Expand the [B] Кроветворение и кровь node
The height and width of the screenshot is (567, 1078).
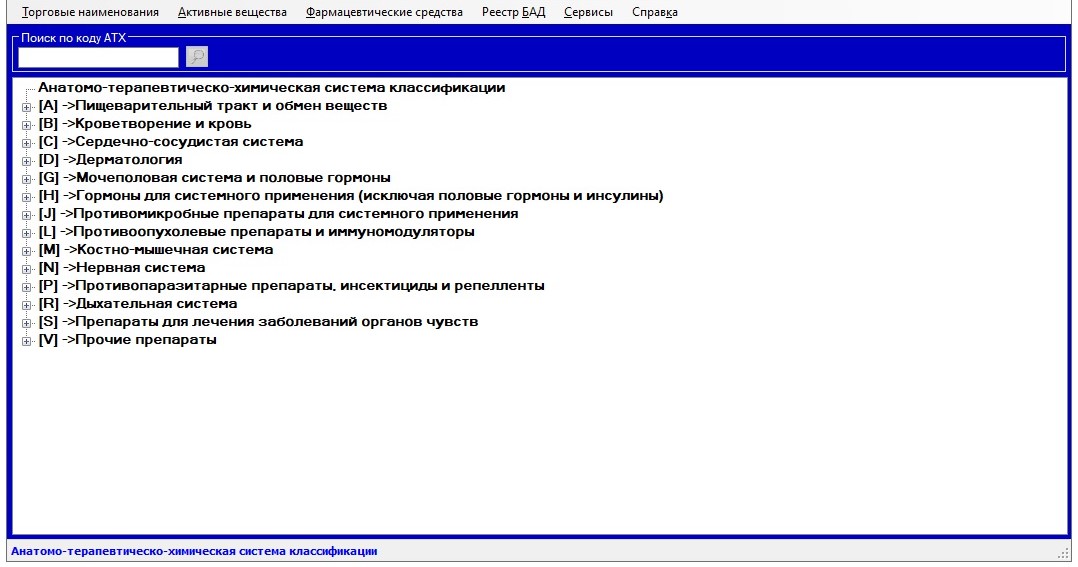(26, 124)
